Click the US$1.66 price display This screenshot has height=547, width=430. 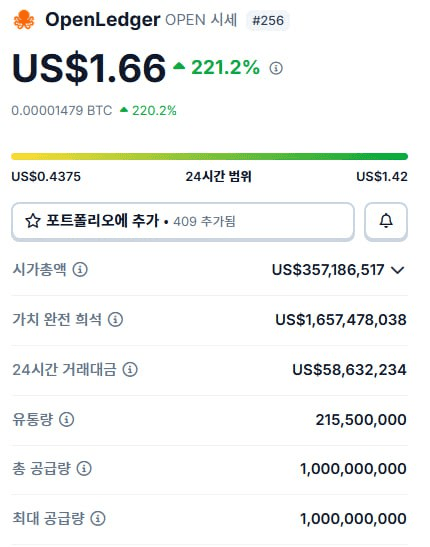point(89,68)
